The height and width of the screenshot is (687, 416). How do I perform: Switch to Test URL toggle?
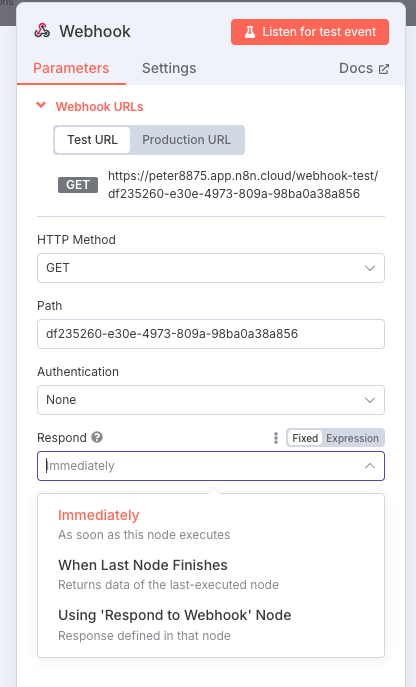[92, 140]
